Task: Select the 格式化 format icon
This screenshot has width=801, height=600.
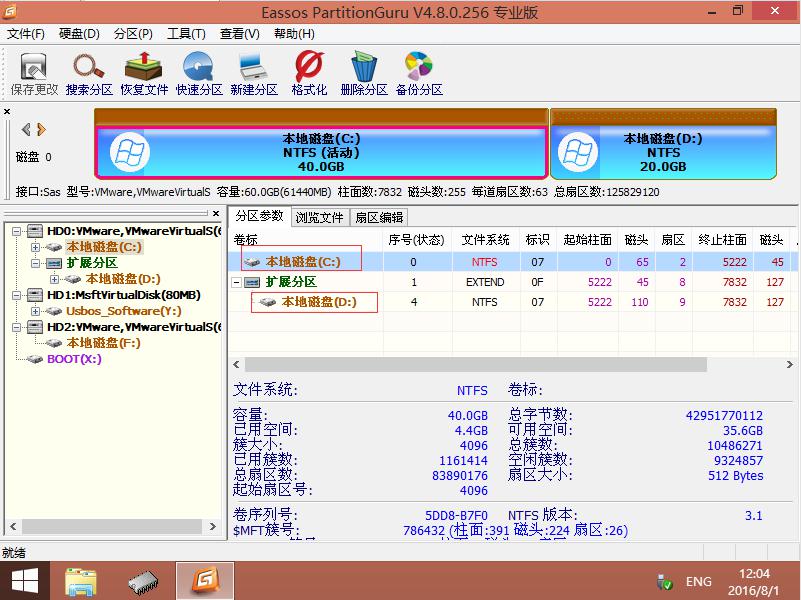Action: pos(309,74)
